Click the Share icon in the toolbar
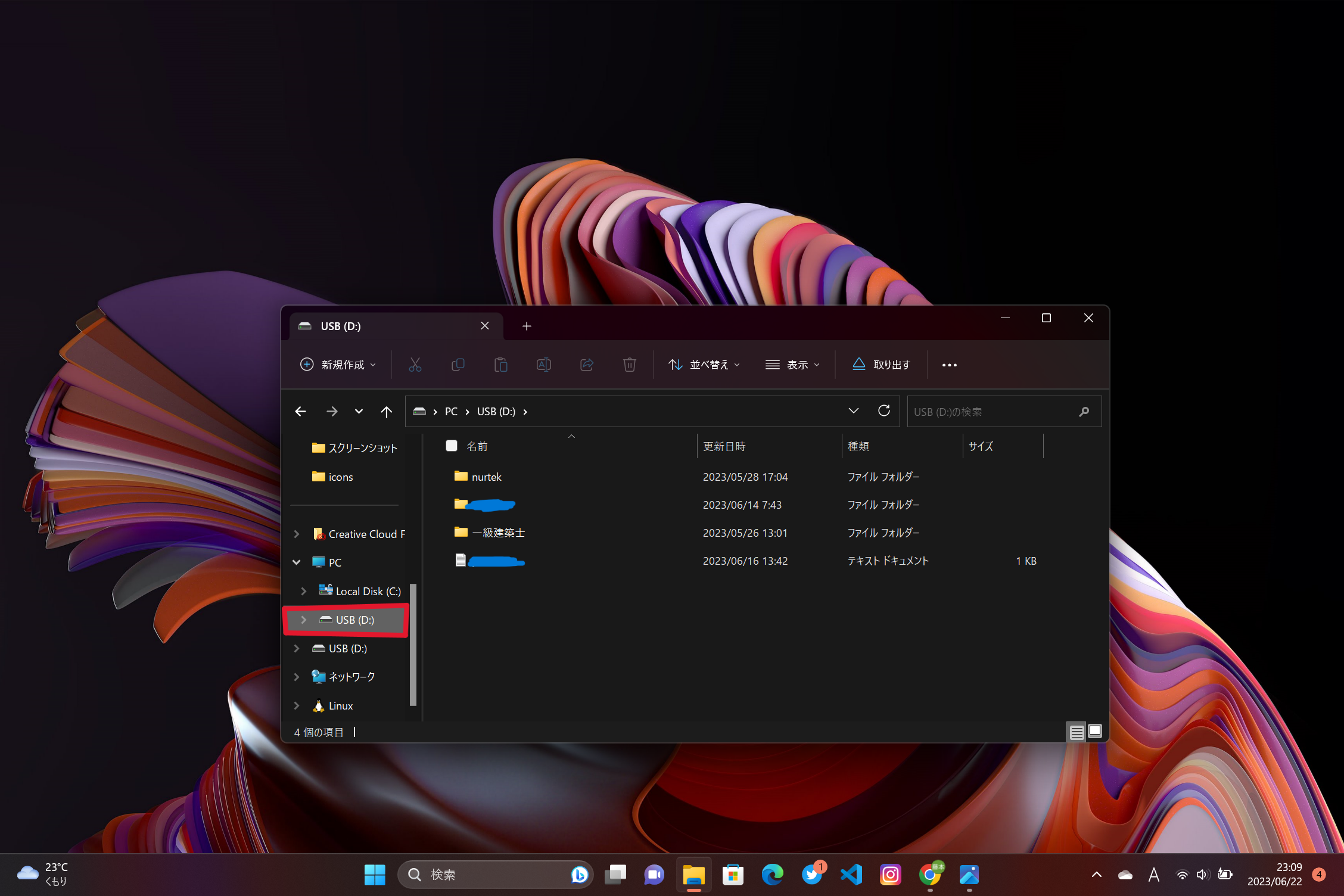 point(587,365)
